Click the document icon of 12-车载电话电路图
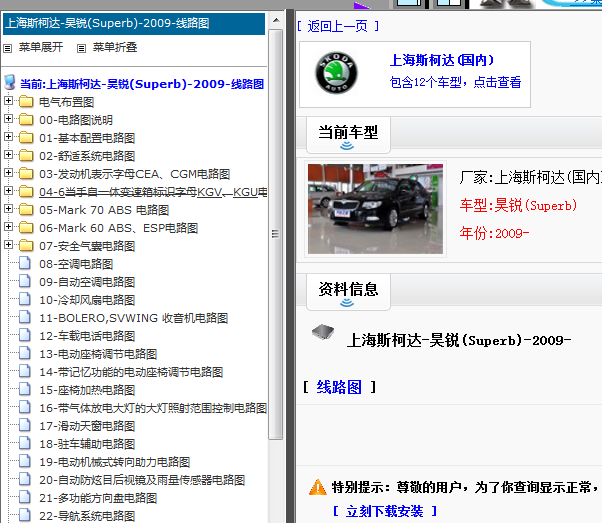The height and width of the screenshot is (523, 602). coord(25,335)
